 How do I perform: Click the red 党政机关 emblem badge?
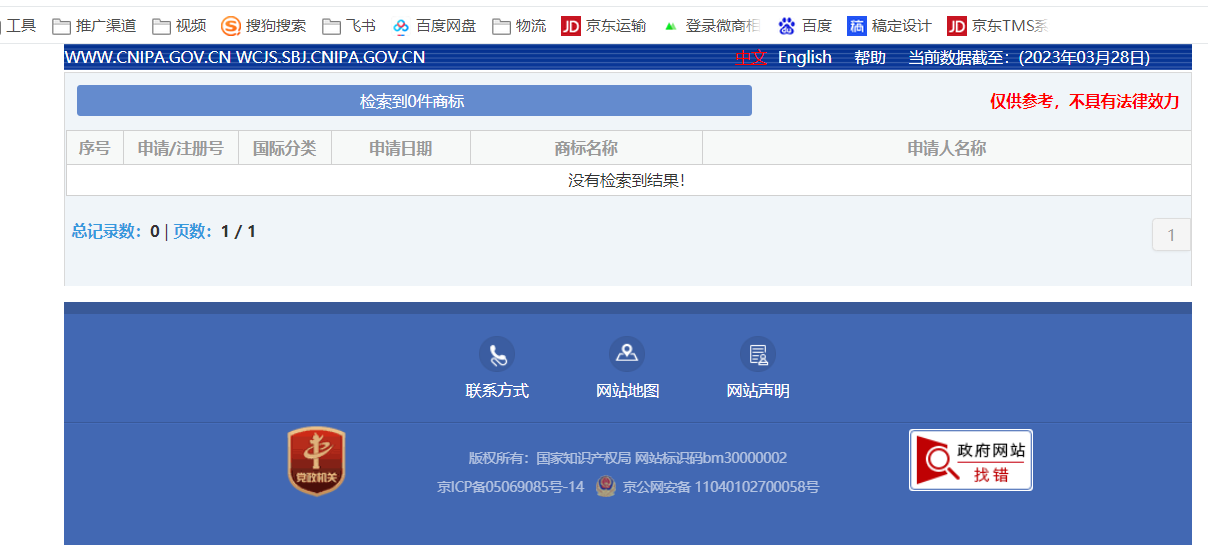coord(316,461)
